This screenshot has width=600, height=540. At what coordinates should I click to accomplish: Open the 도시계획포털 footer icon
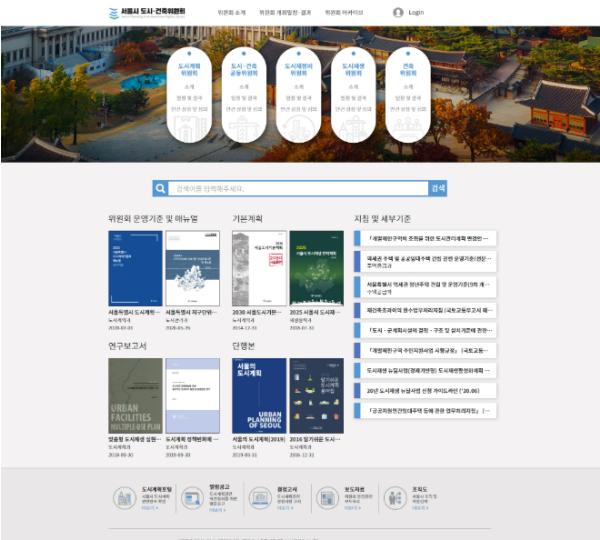click(x=124, y=498)
